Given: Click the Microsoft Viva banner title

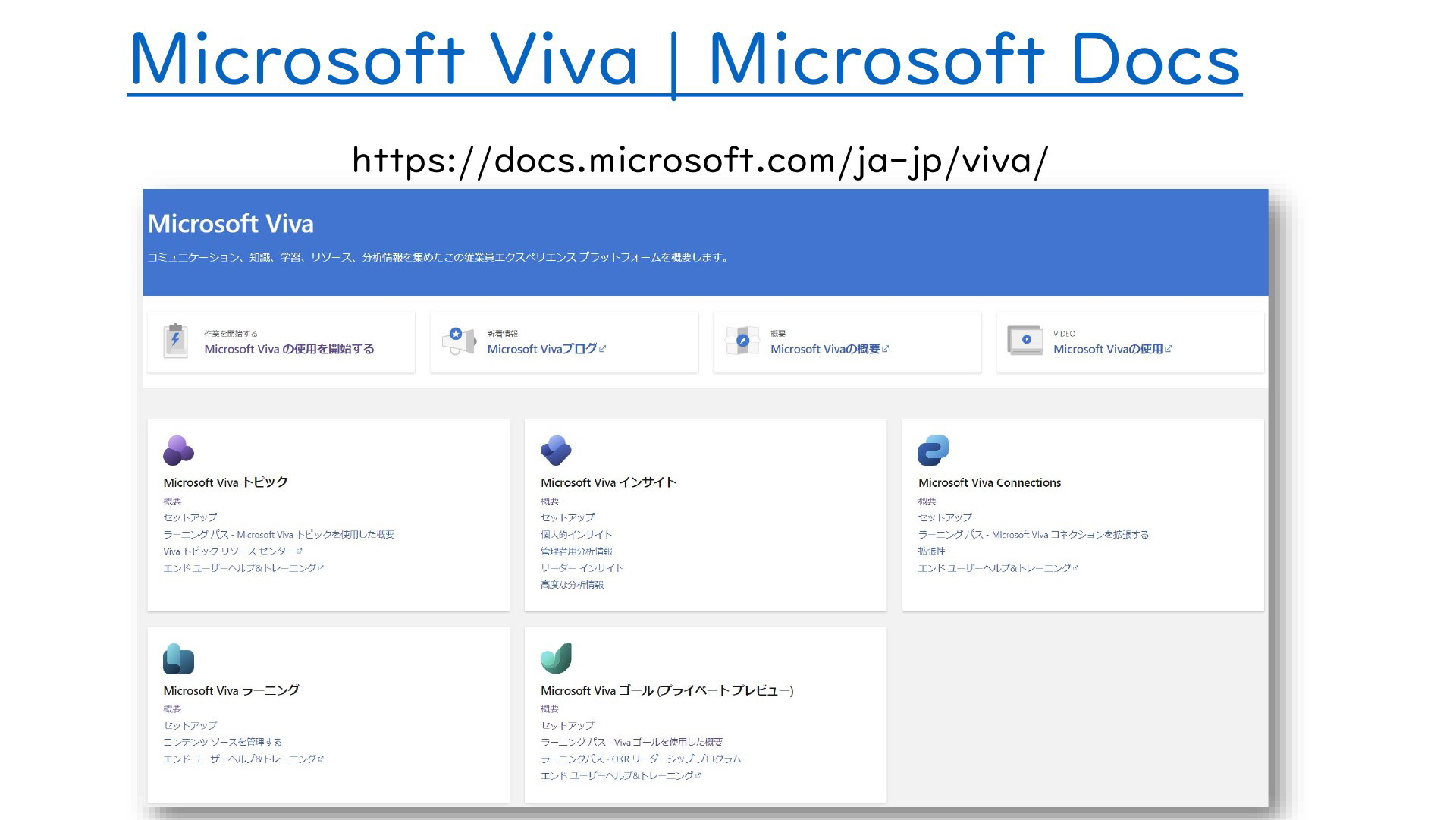Looking at the screenshot, I should pyautogui.click(x=231, y=224).
